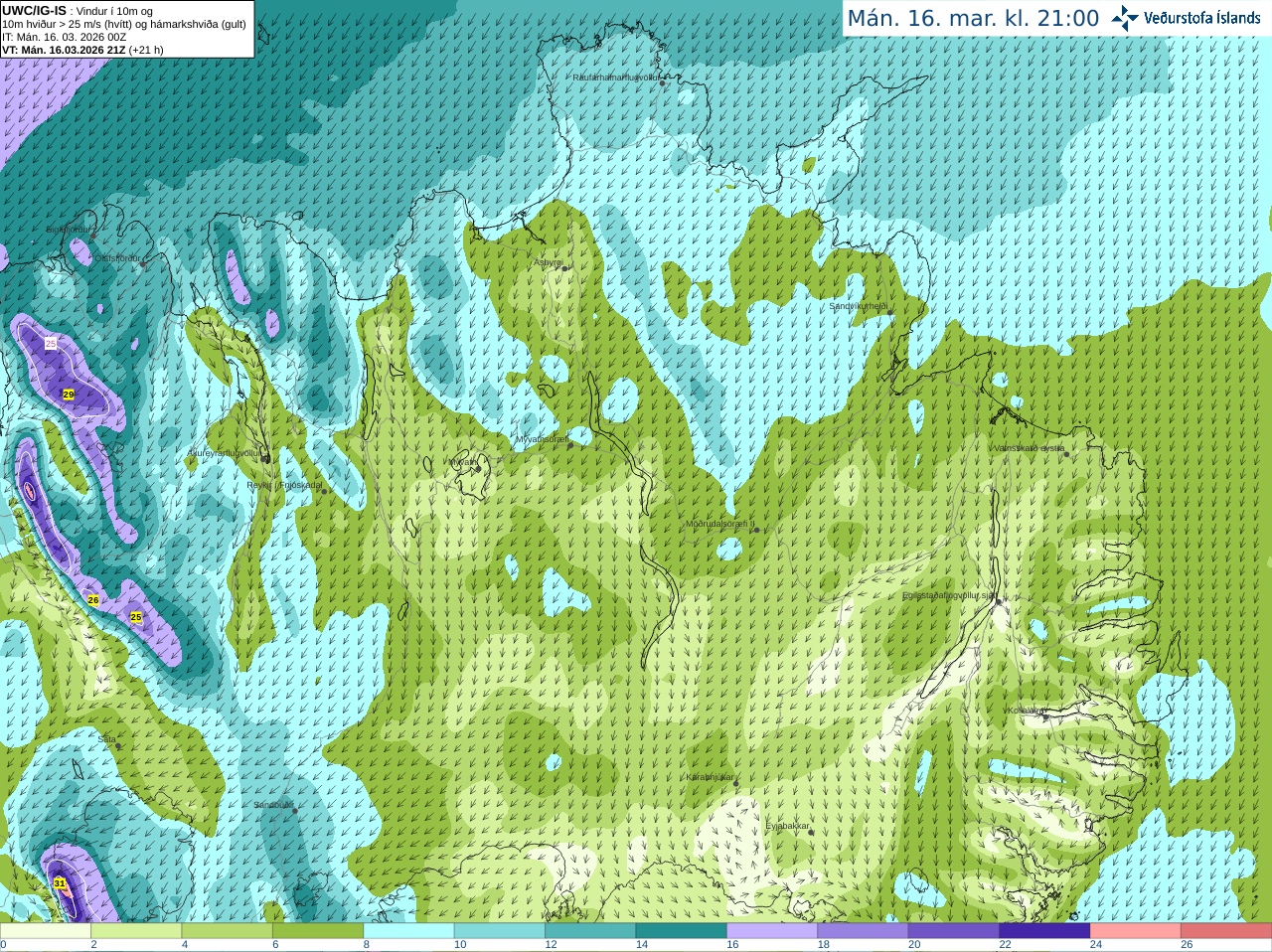1272x952 pixels.
Task: Click the legend scale number 22
Action: tap(1005, 945)
